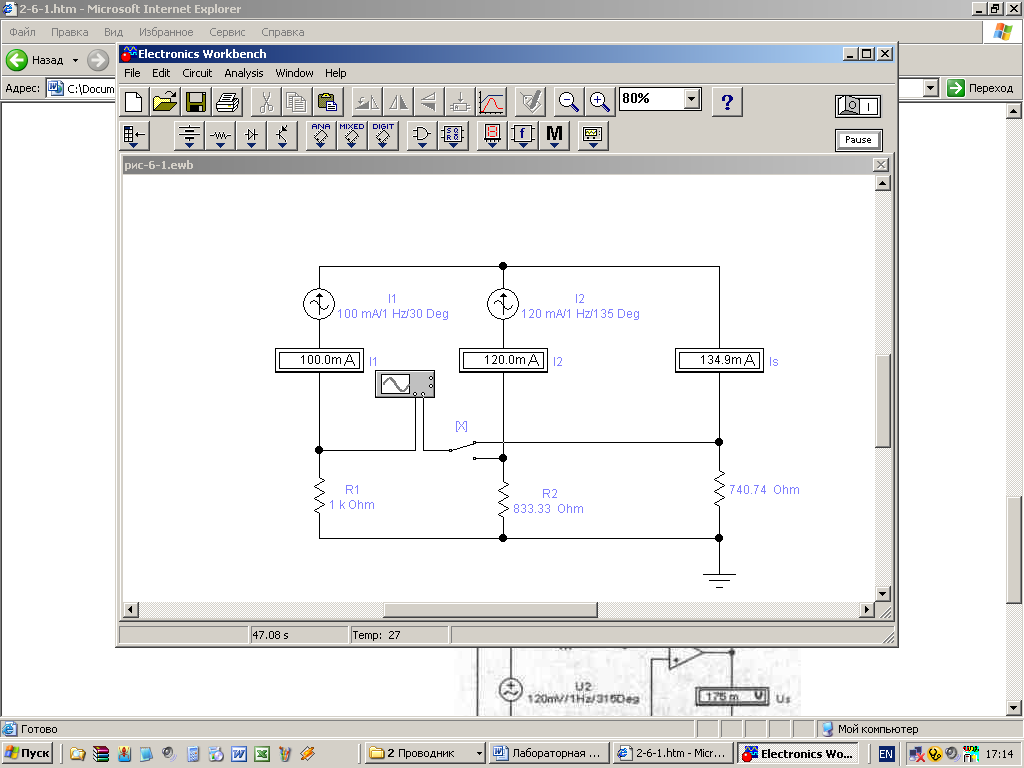Open the Mixed ICs parts bin
The width and height of the screenshot is (1024, 768).
click(x=351, y=136)
